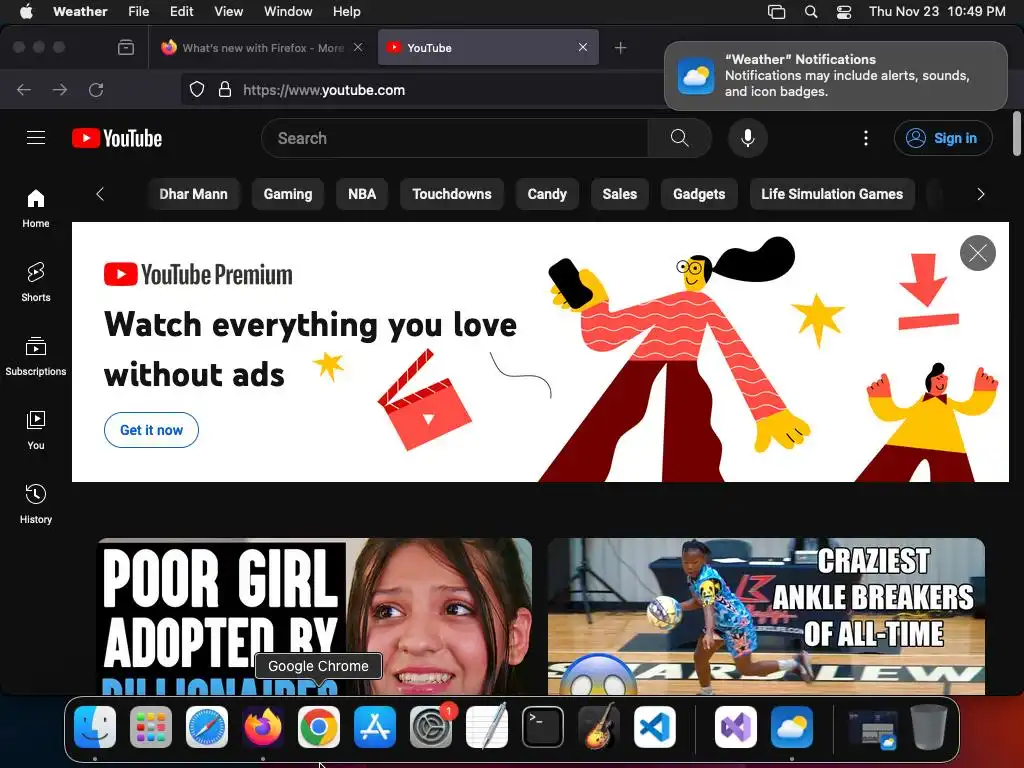
Task: Click Firefox back arrow button
Action: [24, 89]
